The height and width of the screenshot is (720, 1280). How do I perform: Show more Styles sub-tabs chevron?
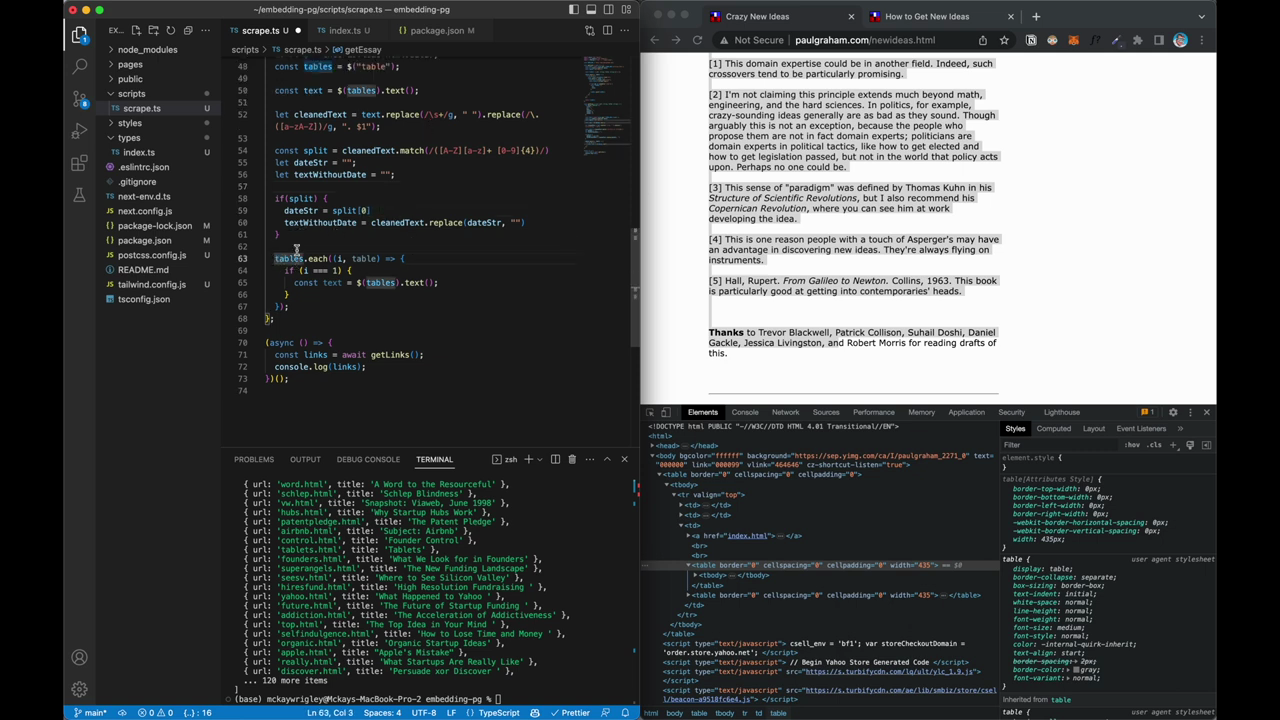pyautogui.click(x=1180, y=428)
